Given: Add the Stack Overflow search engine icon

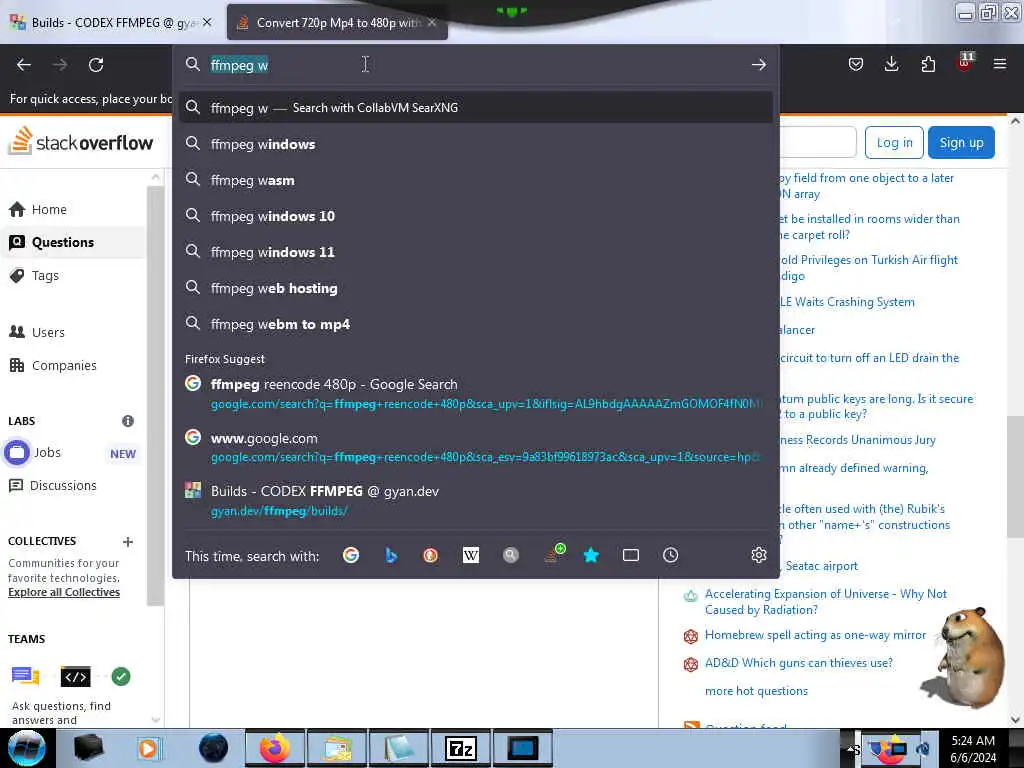Looking at the screenshot, I should [554, 554].
